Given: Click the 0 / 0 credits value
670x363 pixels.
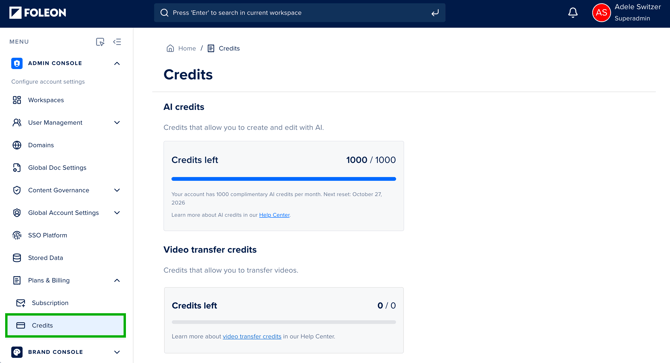Looking at the screenshot, I should (386, 306).
